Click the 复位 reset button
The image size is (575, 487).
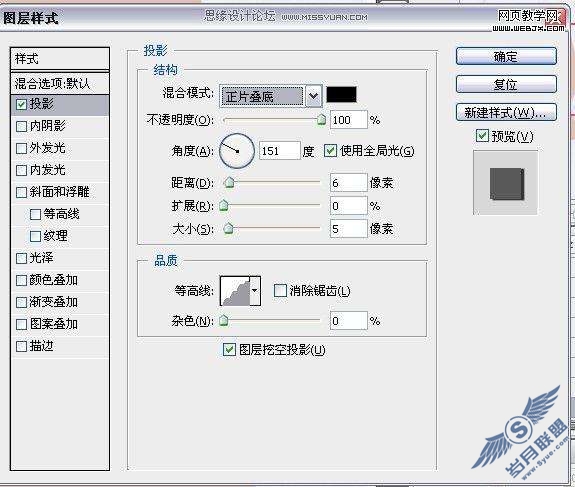click(x=506, y=84)
